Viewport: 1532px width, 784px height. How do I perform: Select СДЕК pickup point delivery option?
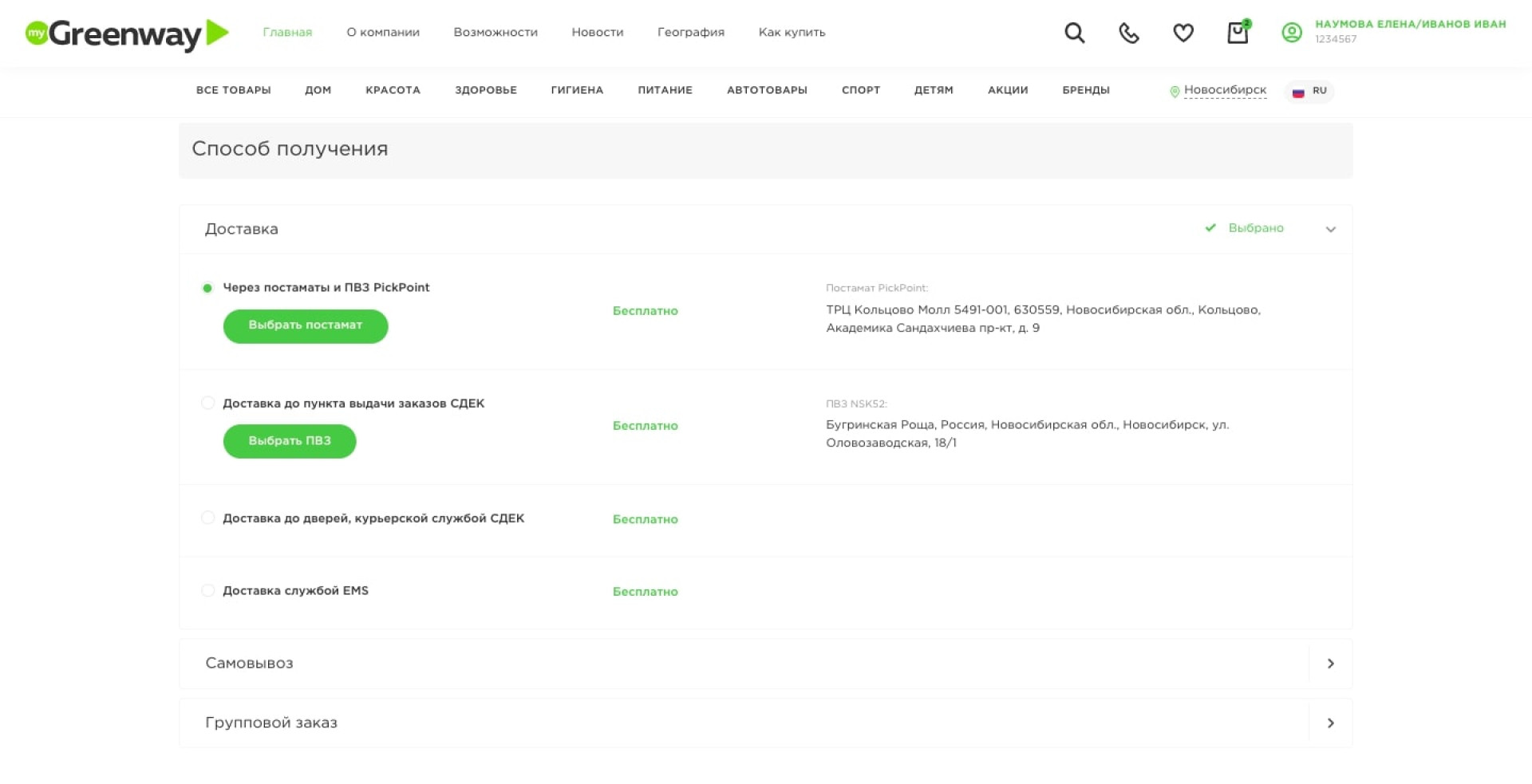pos(208,404)
